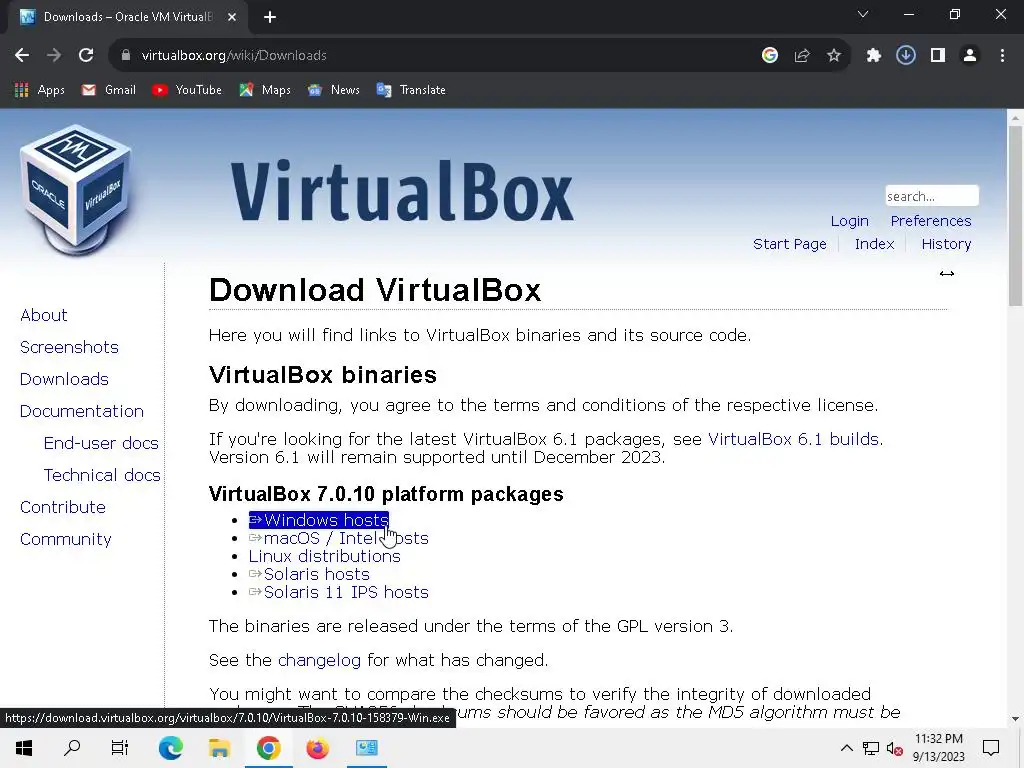
Task: Open the Index link
Action: (x=874, y=244)
